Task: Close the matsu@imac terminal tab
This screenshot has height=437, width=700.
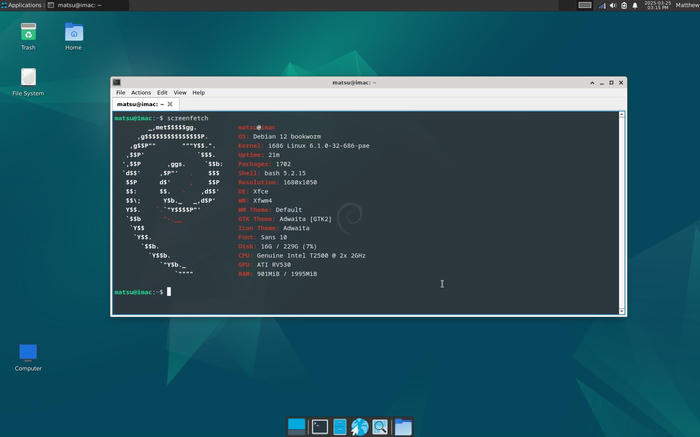Action: coord(170,104)
